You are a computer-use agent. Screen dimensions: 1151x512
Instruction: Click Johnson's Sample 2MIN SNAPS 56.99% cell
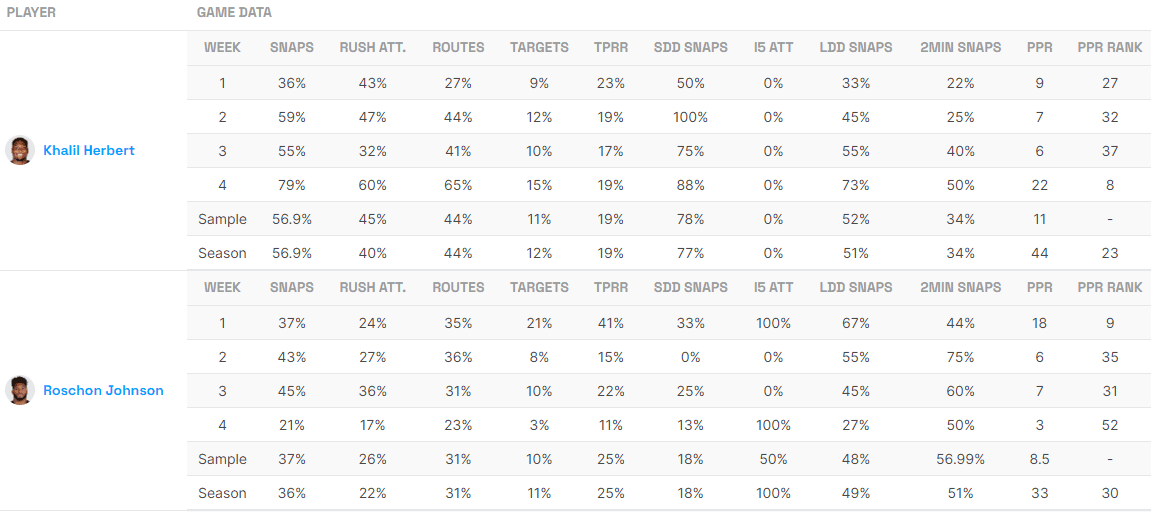pyautogui.click(x=960, y=459)
